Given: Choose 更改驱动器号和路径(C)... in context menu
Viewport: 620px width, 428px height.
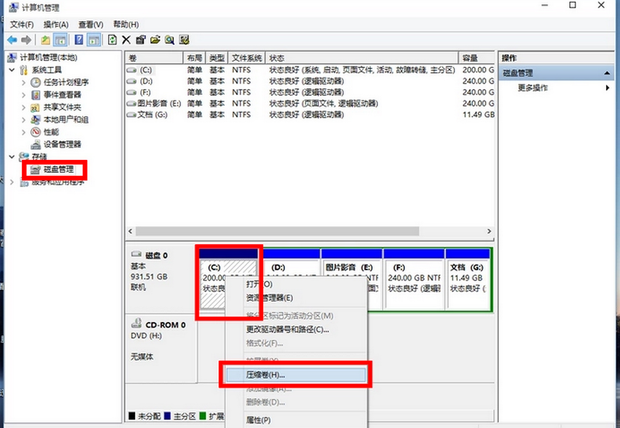Looking at the screenshot, I should [296, 329].
